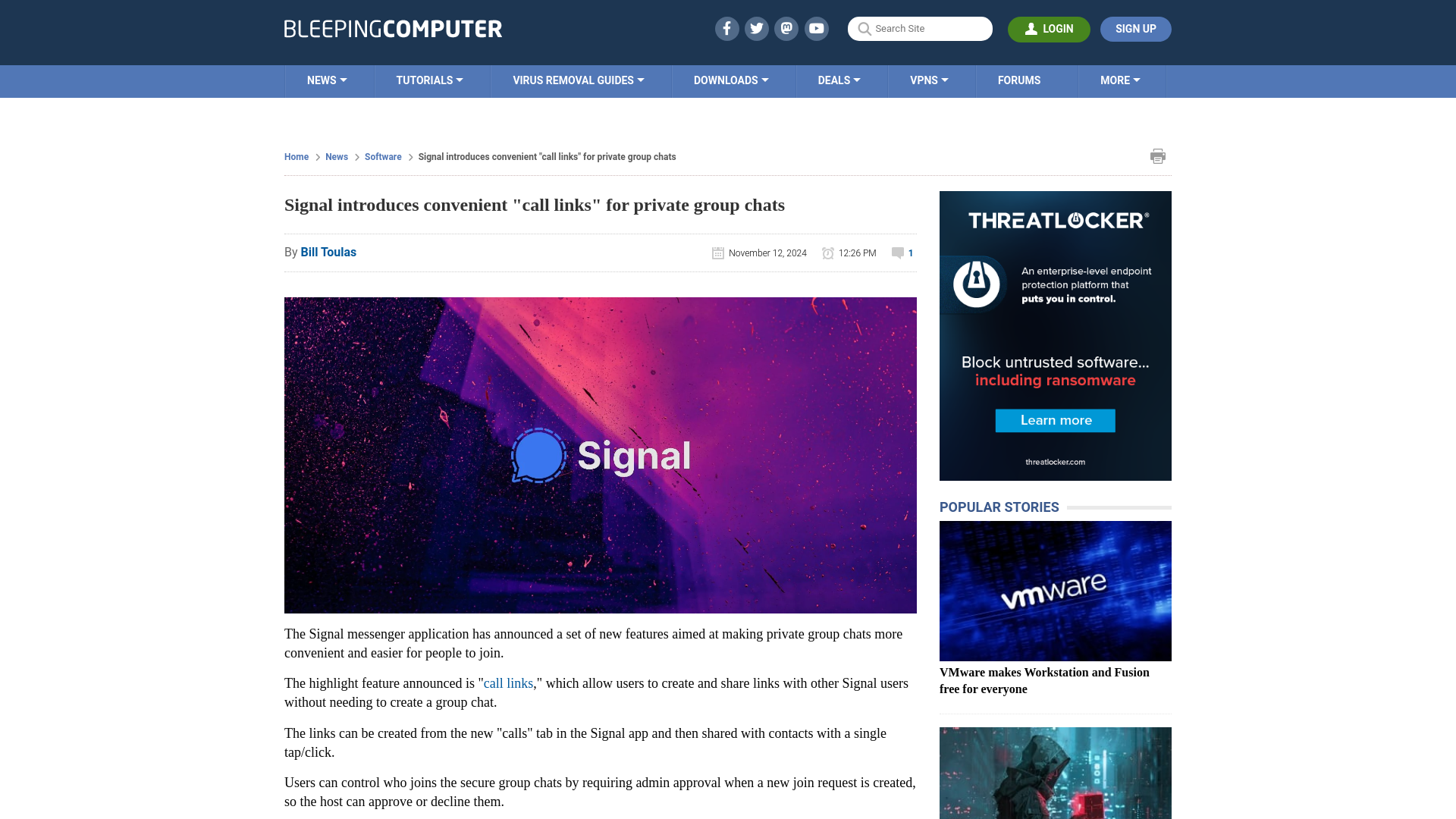The height and width of the screenshot is (819, 1456).
Task: Click the SIGN UP button
Action: pyautogui.click(x=1136, y=29)
